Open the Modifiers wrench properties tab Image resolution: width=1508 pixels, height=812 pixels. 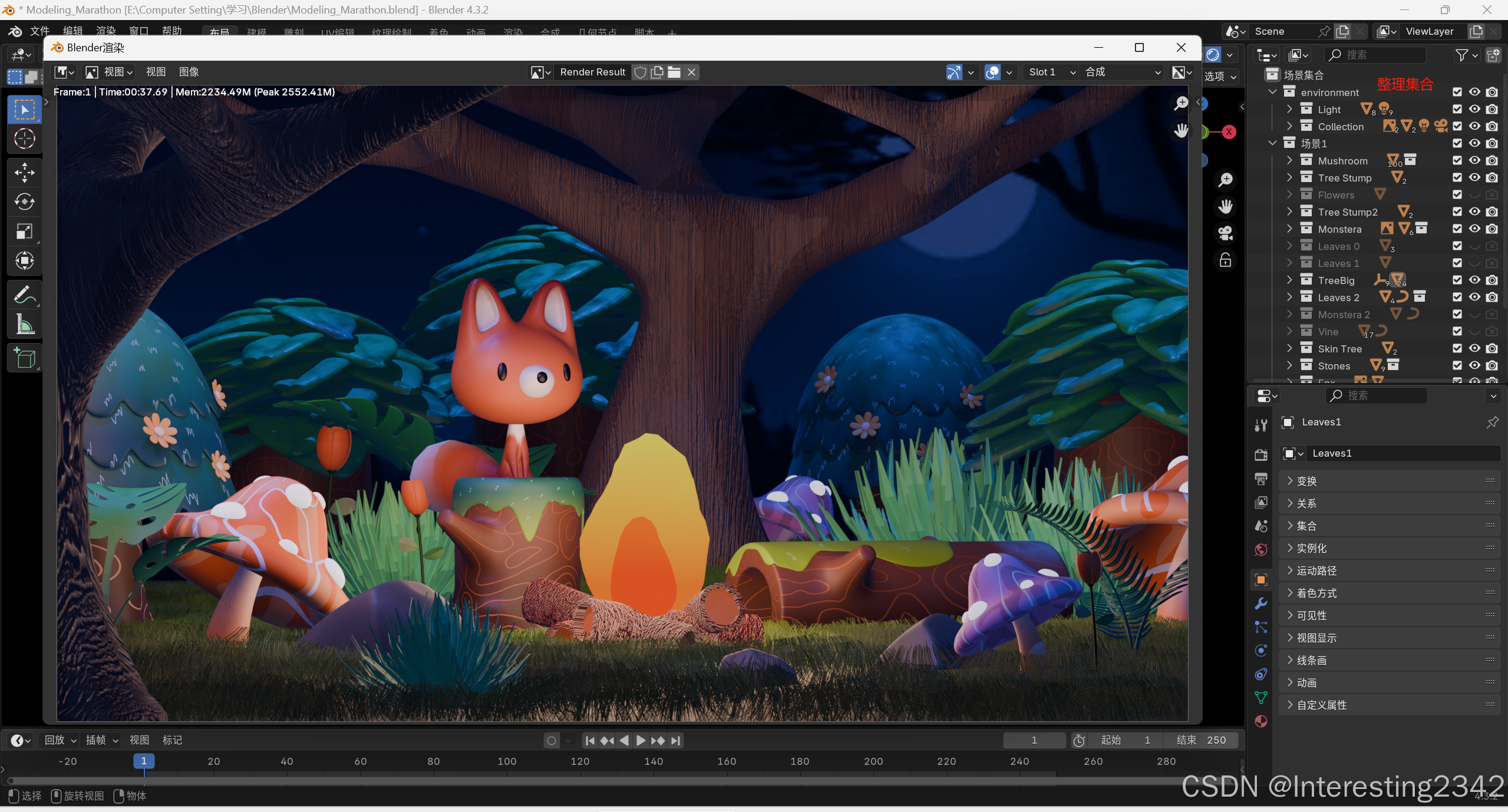1261,603
